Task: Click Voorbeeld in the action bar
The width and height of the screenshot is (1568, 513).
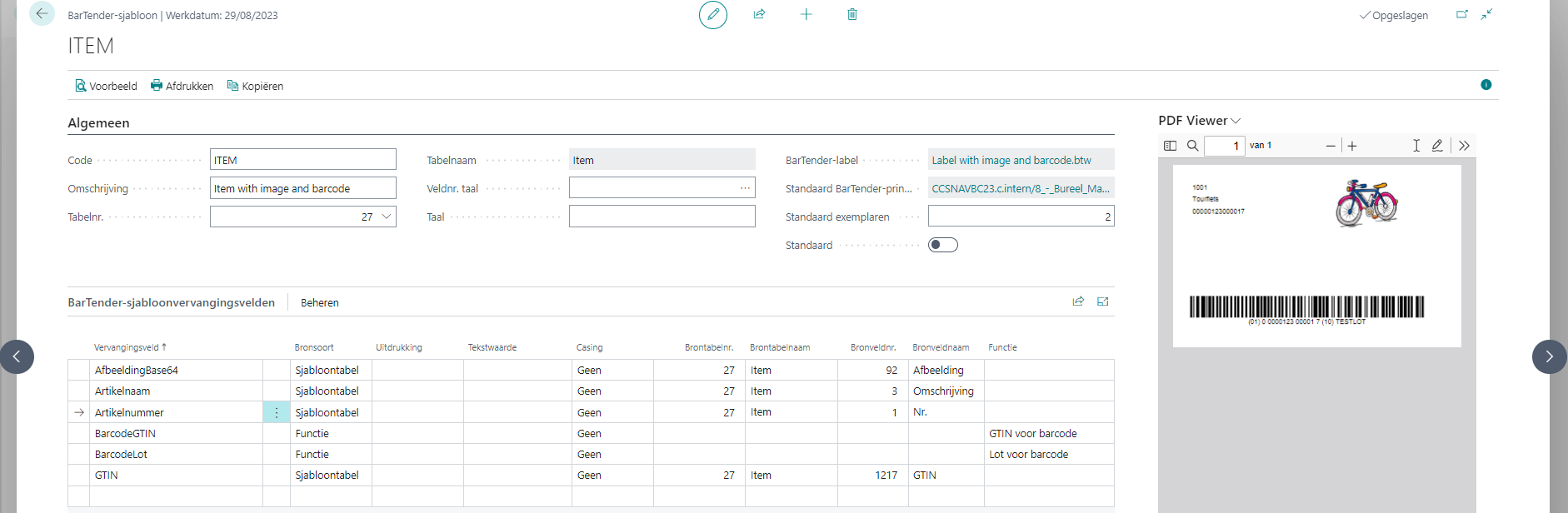Action: (106, 86)
